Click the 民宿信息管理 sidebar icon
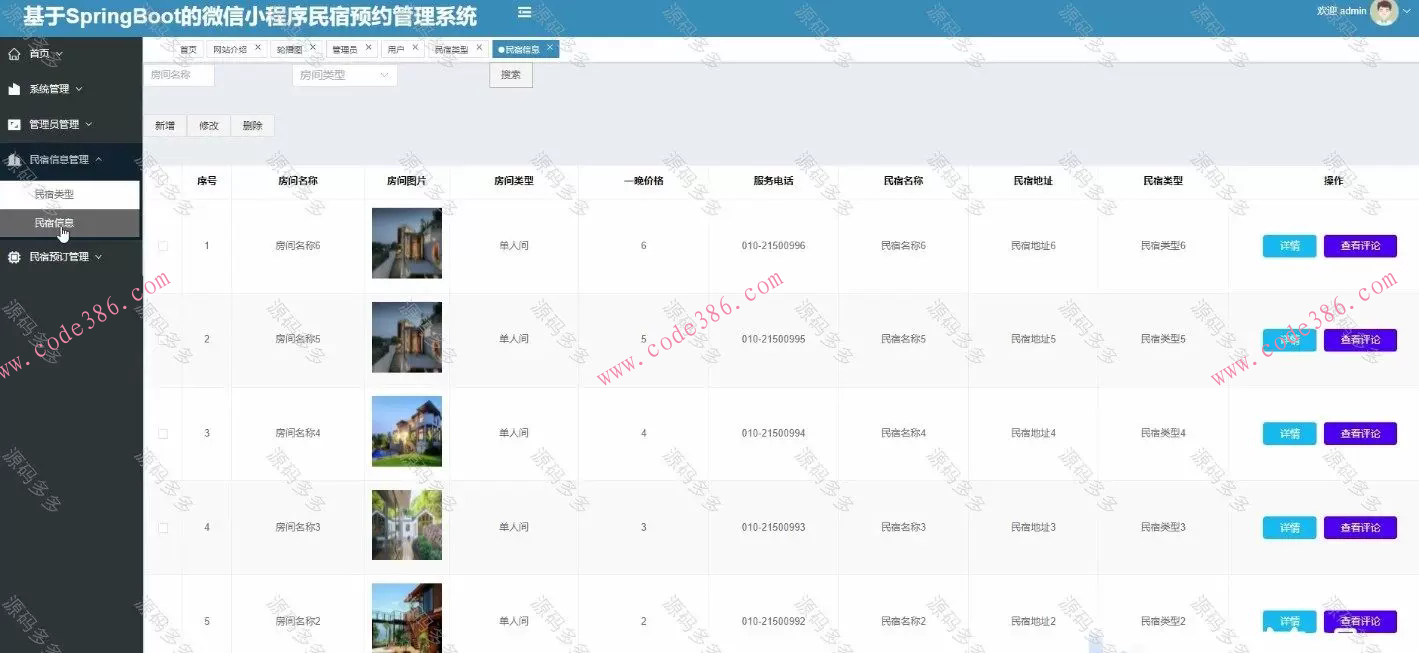This screenshot has width=1419, height=653. pos(14,159)
